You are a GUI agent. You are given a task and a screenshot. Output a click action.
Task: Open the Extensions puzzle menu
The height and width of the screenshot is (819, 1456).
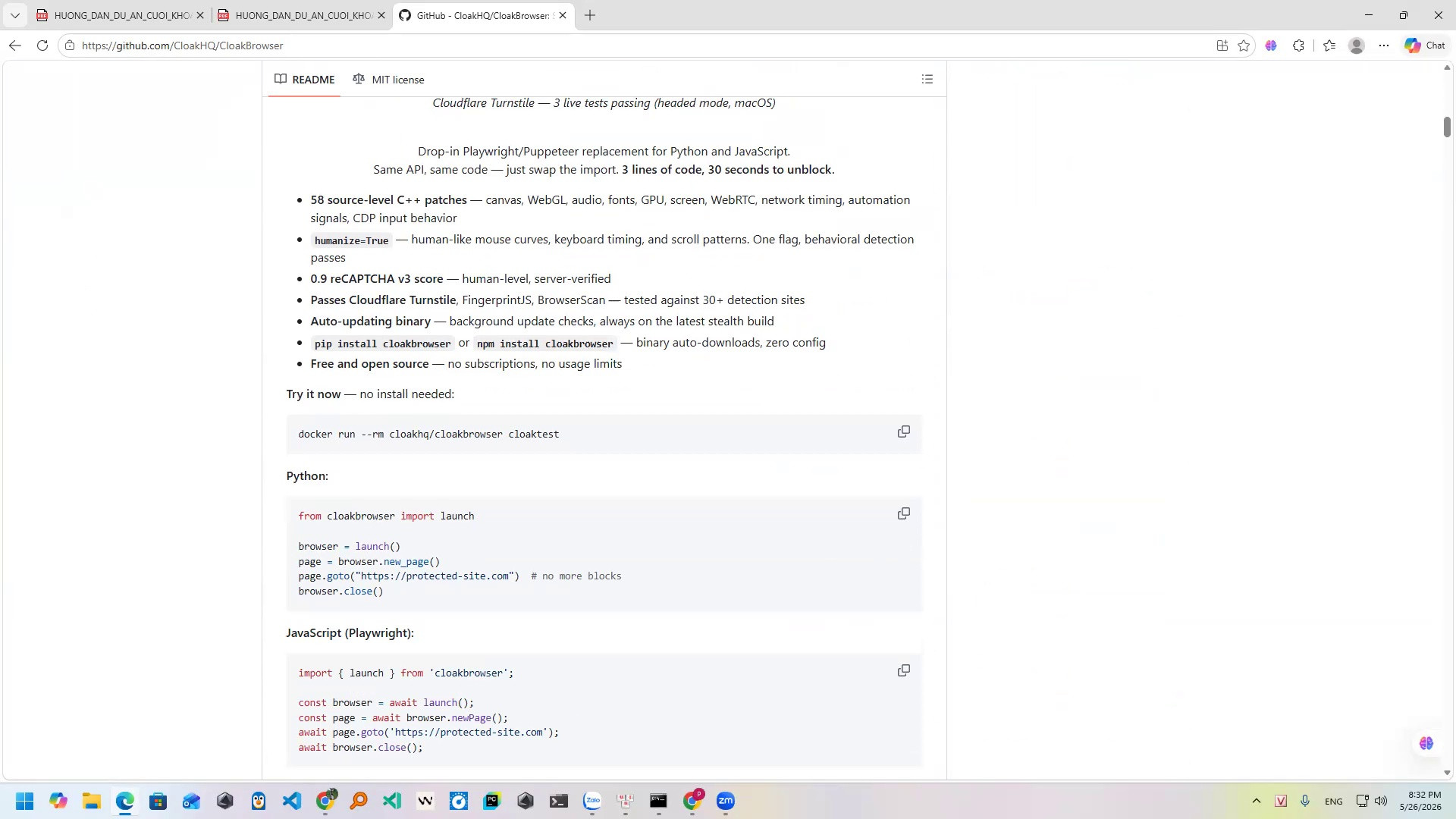click(1298, 45)
